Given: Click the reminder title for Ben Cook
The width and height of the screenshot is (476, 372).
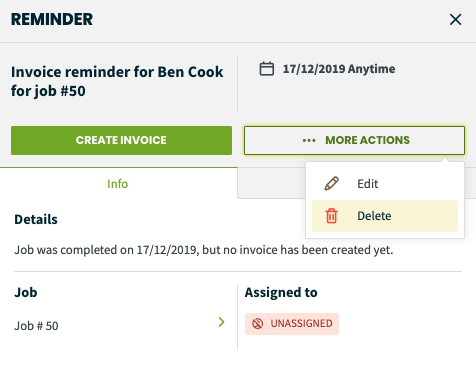Looking at the screenshot, I should 117,81.
